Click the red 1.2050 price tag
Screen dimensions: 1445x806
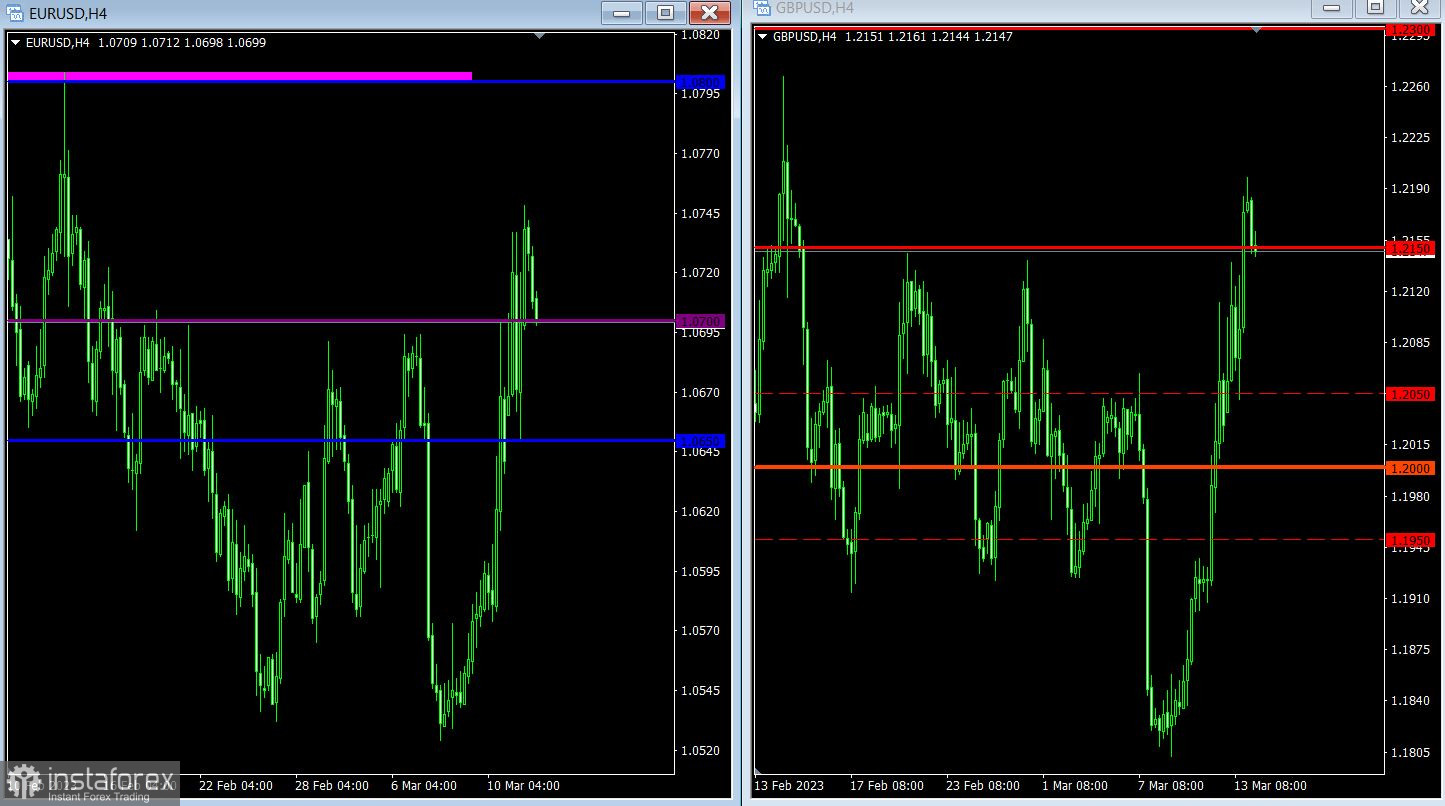[1410, 394]
